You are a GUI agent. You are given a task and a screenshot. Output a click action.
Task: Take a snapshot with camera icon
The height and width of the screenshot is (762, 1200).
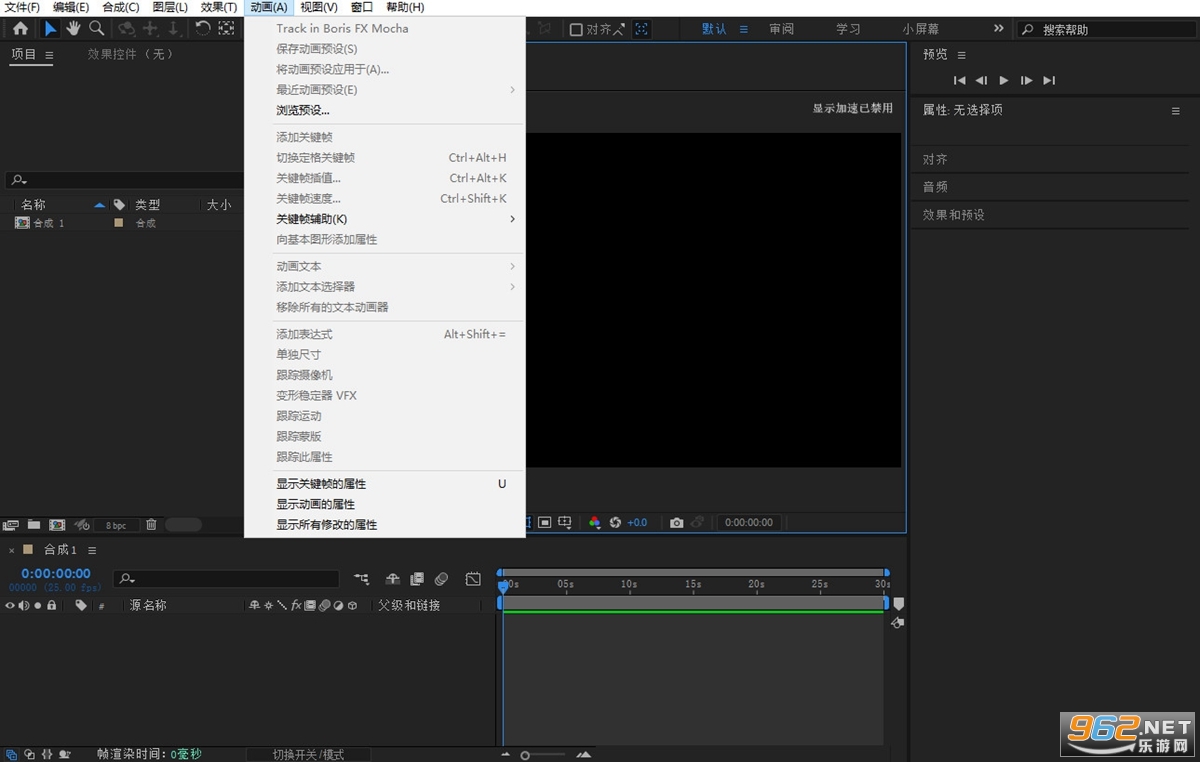click(x=677, y=523)
